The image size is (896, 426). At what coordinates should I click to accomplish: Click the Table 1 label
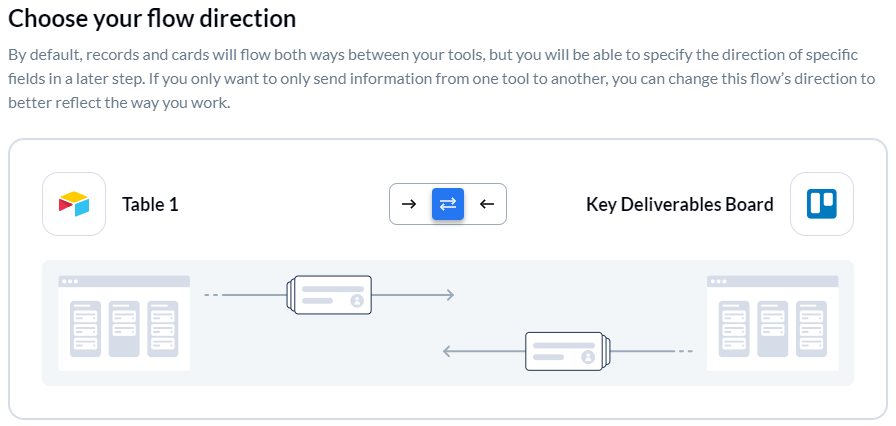(150, 204)
